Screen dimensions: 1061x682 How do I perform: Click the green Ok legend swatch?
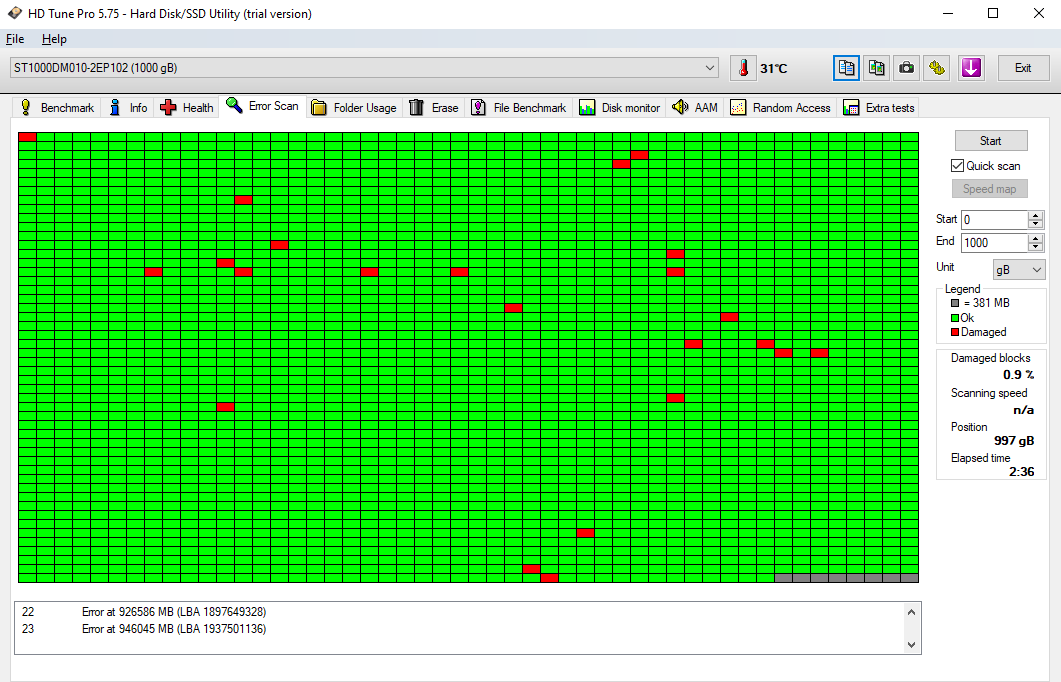(955, 318)
